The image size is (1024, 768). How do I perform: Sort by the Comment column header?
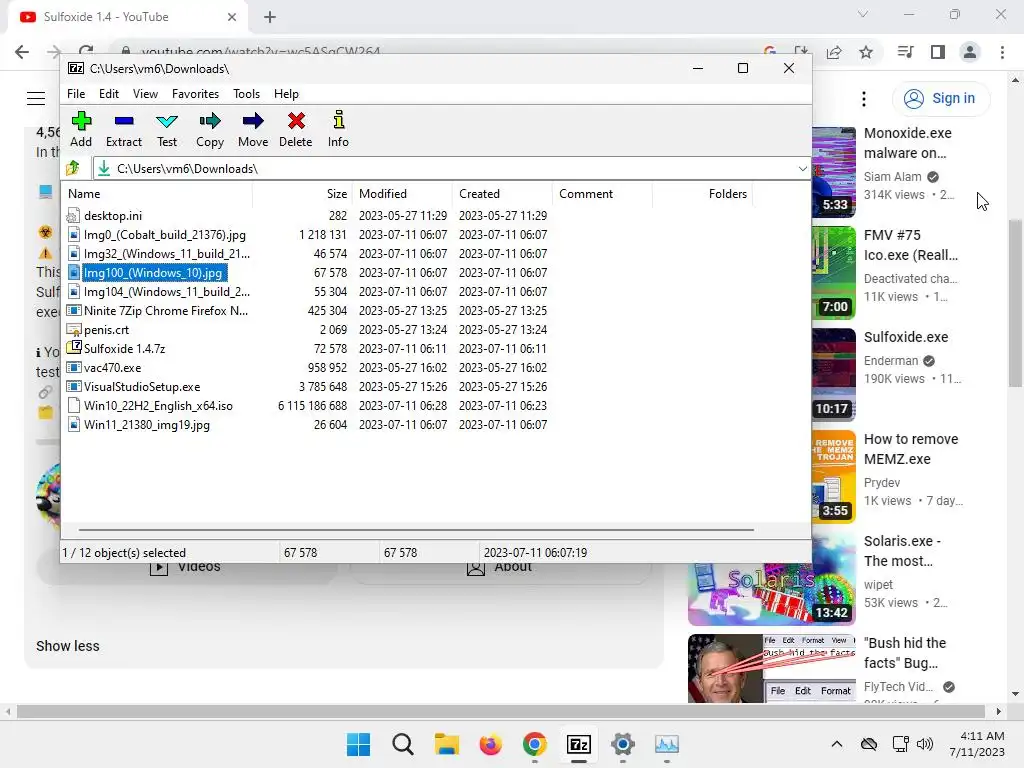(602, 194)
